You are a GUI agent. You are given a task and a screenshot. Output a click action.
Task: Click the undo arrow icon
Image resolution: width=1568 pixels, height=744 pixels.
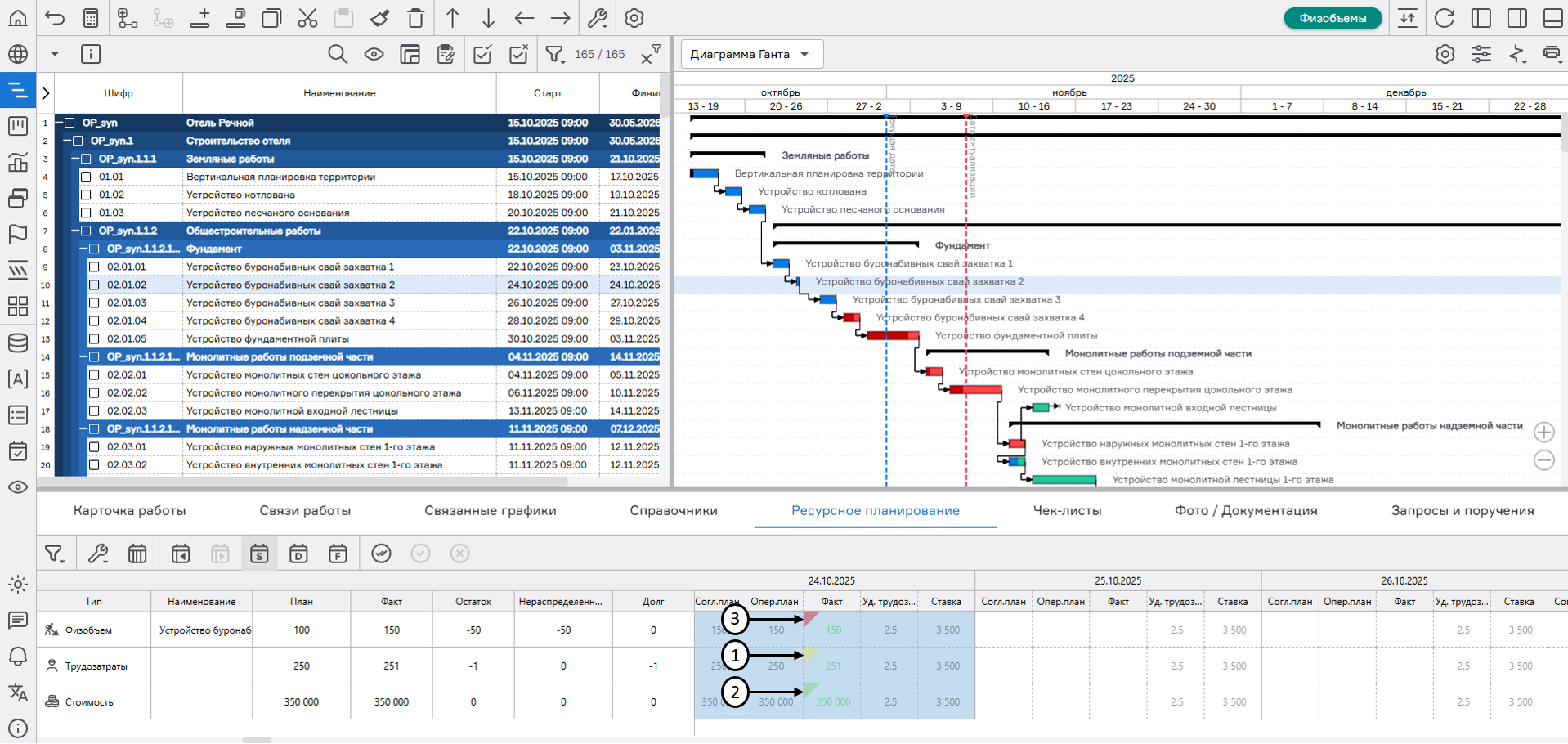tap(55, 18)
